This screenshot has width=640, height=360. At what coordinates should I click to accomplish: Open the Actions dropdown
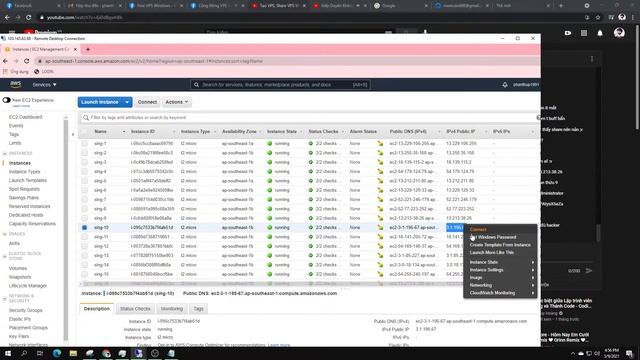(x=176, y=102)
